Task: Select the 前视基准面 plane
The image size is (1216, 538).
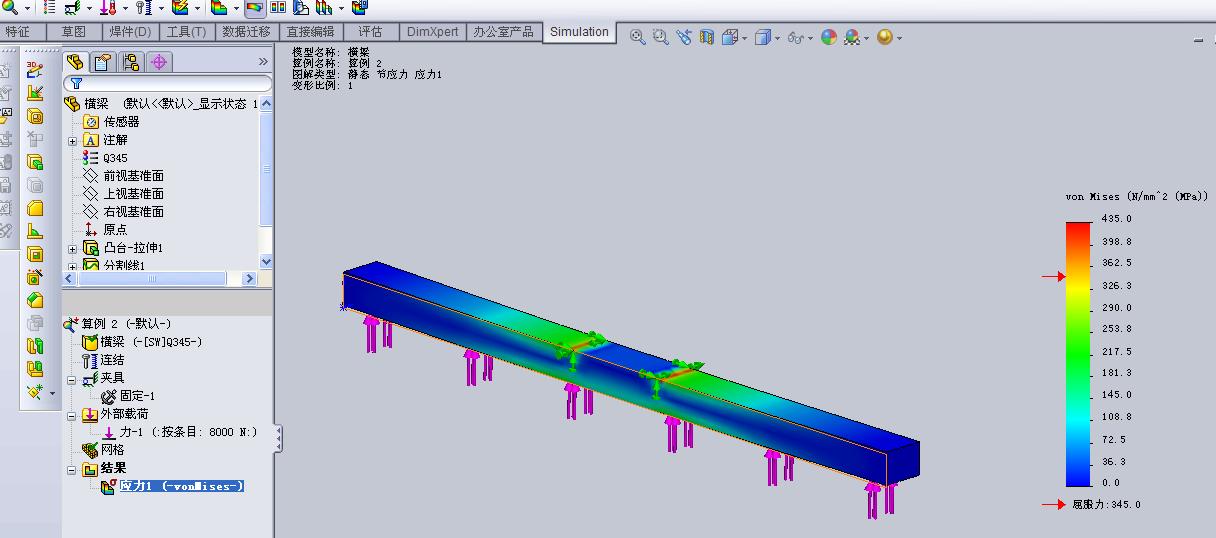Action: [124, 176]
